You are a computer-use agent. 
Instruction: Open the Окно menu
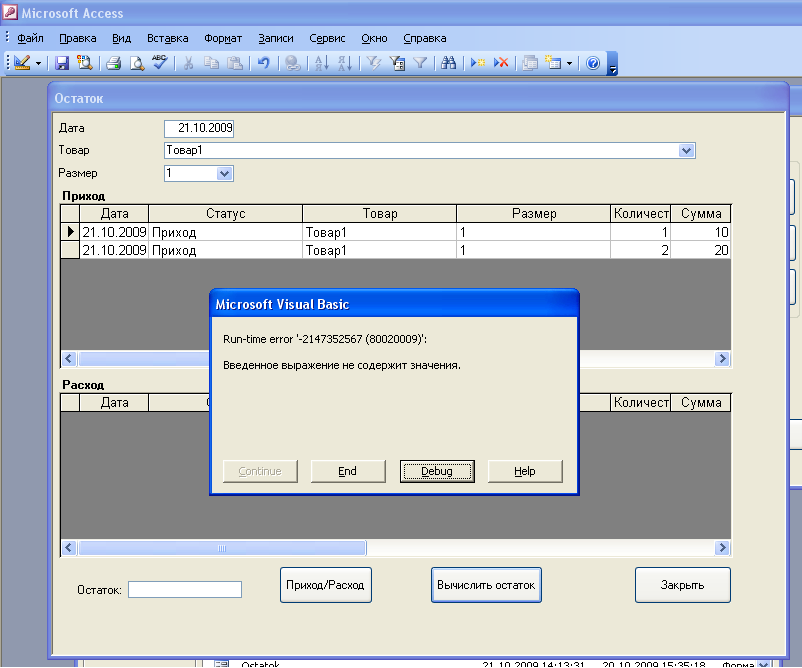[x=374, y=38]
